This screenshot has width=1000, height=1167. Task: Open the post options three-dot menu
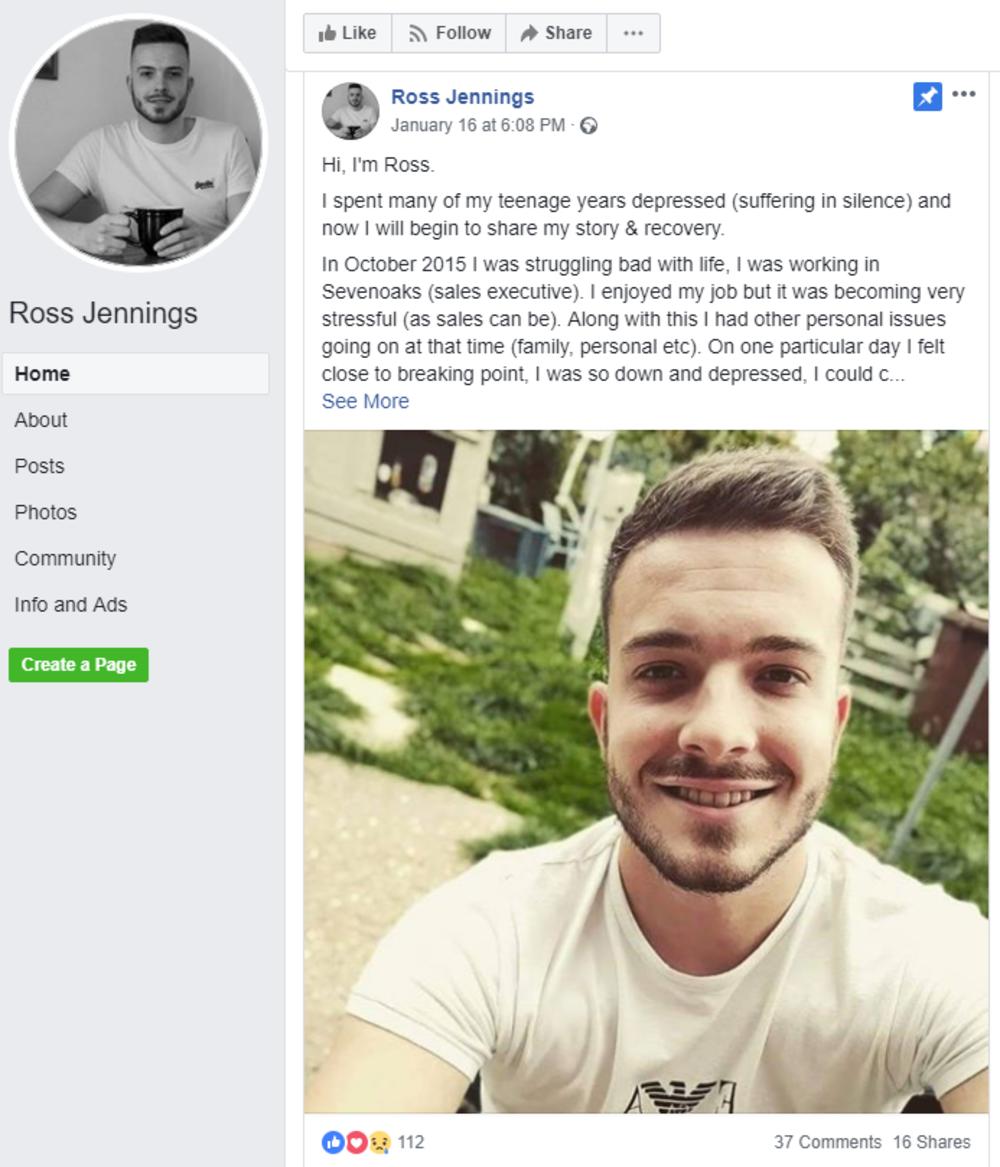pos(964,94)
